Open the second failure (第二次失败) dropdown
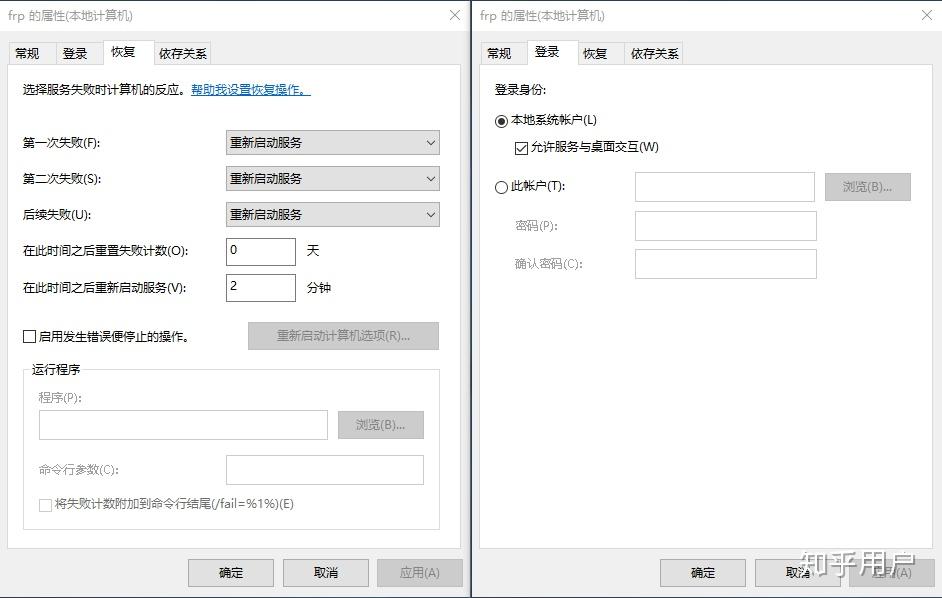 [x=332, y=178]
